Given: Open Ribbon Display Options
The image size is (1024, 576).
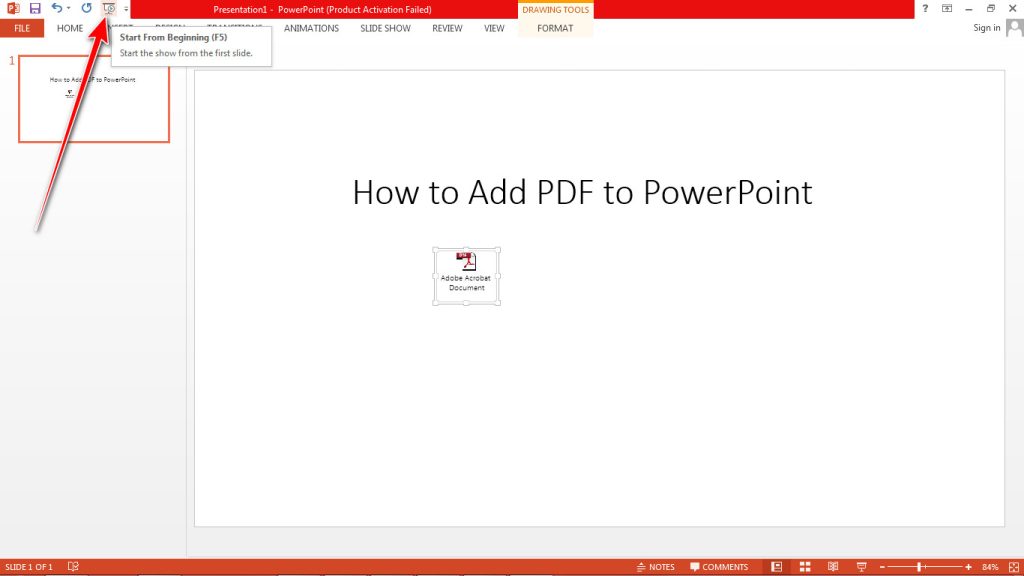Looking at the screenshot, I should coord(948,8).
